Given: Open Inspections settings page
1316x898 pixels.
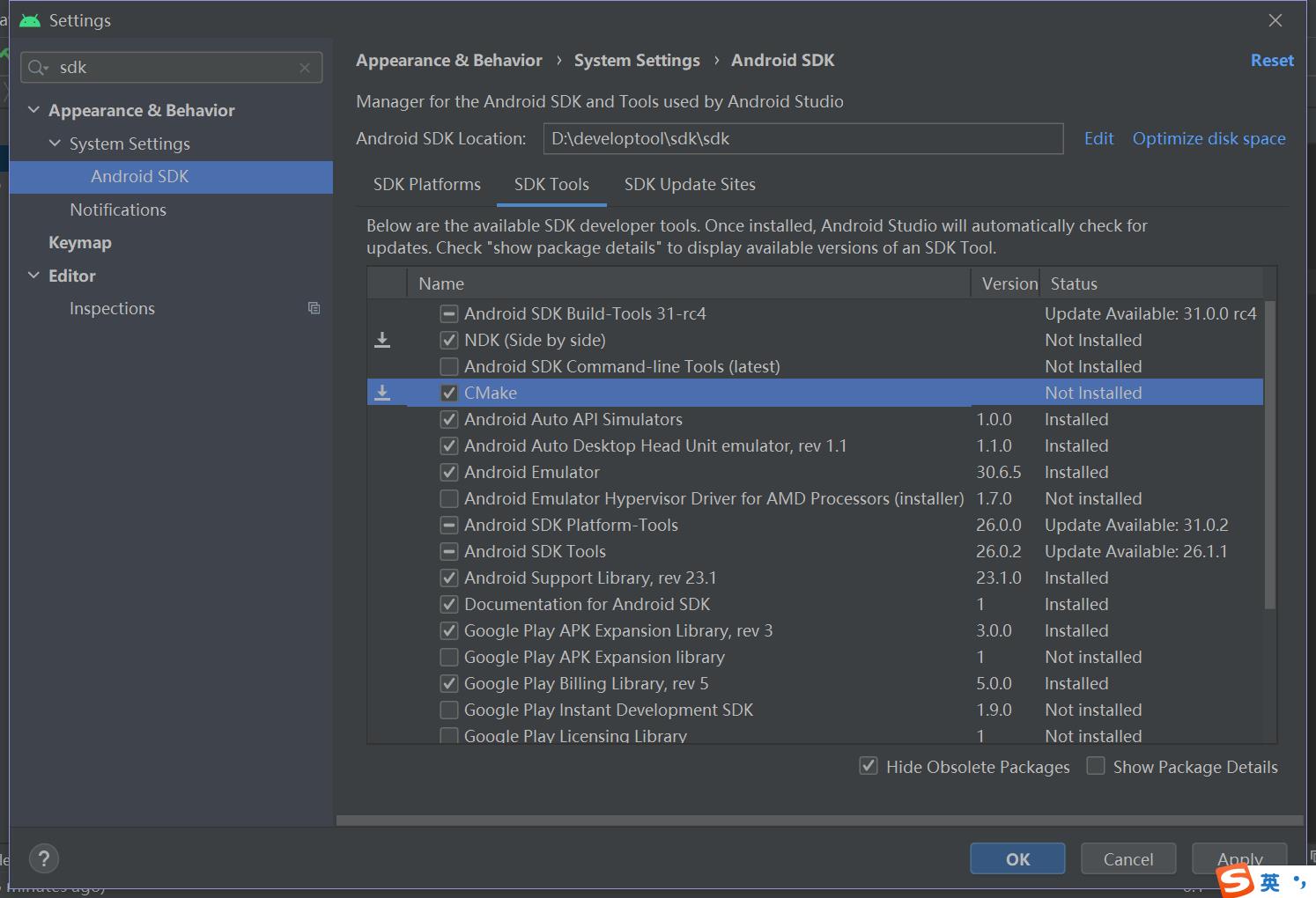Looking at the screenshot, I should pos(112,308).
